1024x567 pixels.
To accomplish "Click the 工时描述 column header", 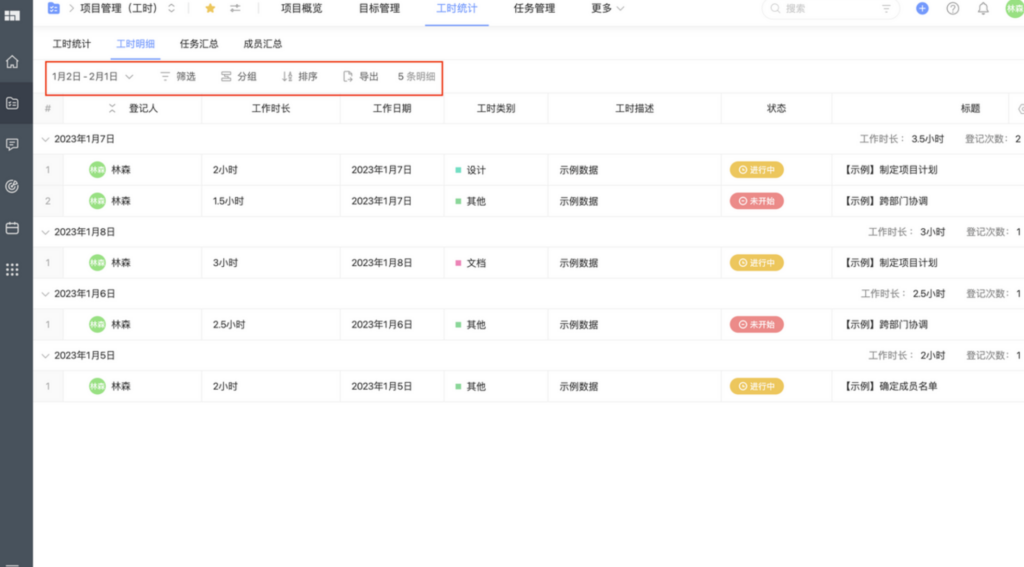I will pos(635,108).
